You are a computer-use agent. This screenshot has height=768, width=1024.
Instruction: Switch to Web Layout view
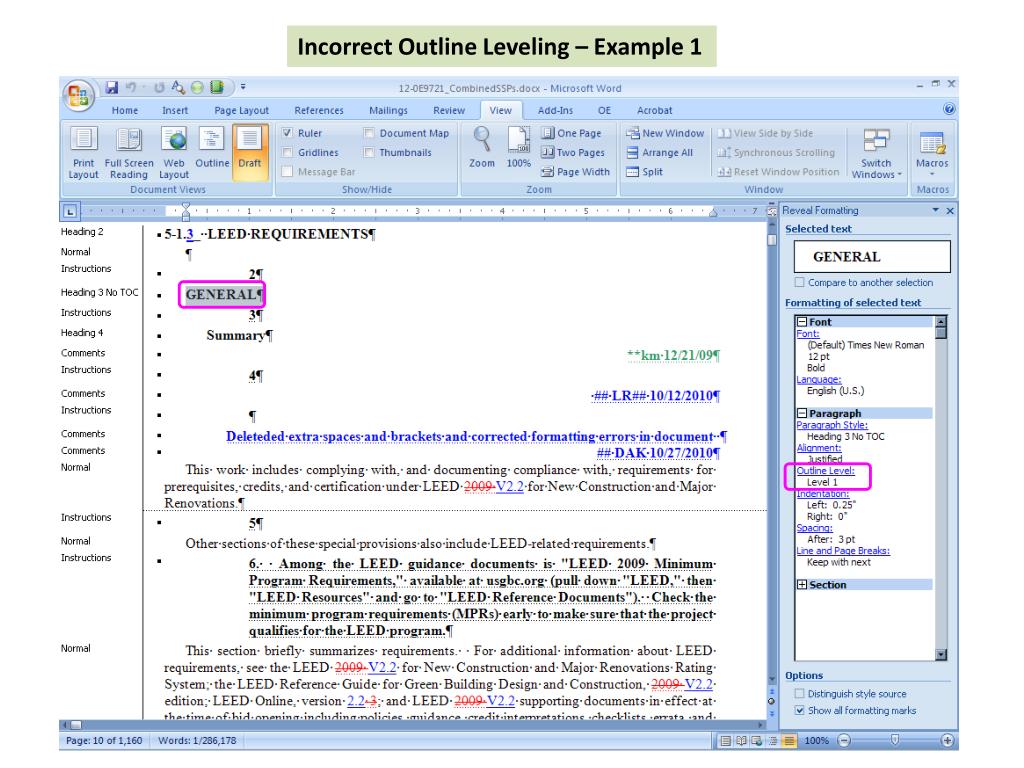174,153
